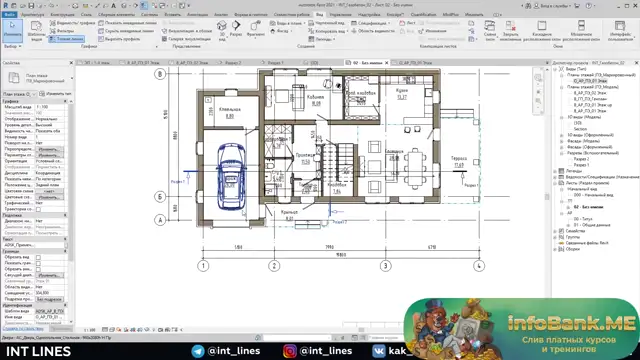Toggle the Show Crop Region checkbox
The width and height of the screenshot is (640, 360).
pos(38,263)
